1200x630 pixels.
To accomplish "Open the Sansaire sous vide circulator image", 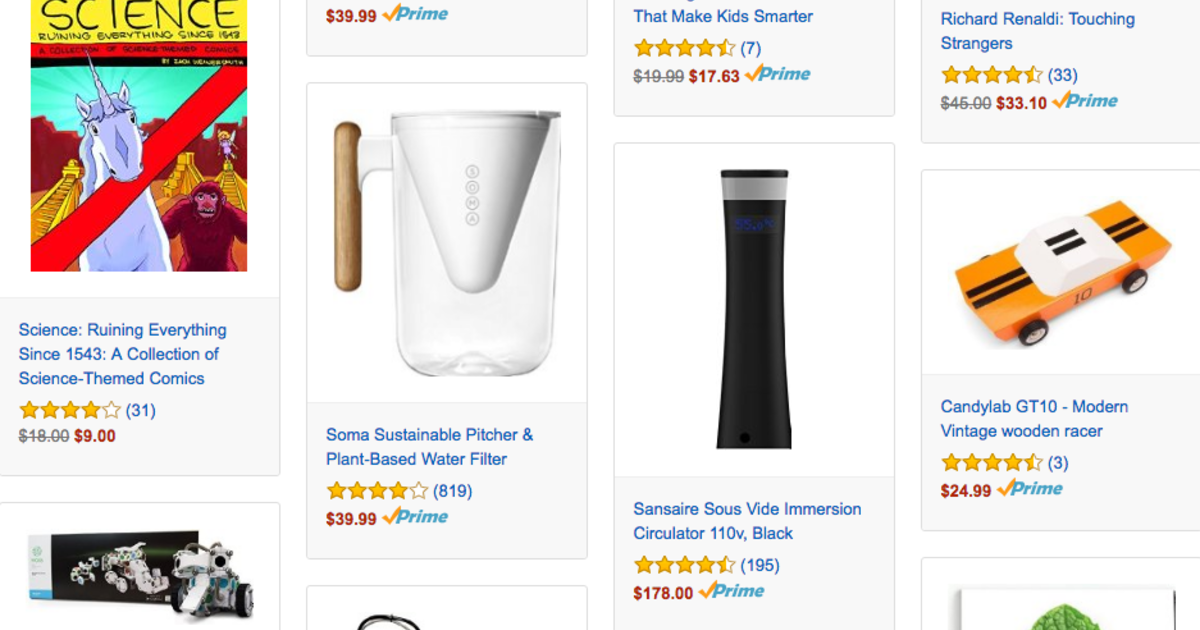I will 754,310.
